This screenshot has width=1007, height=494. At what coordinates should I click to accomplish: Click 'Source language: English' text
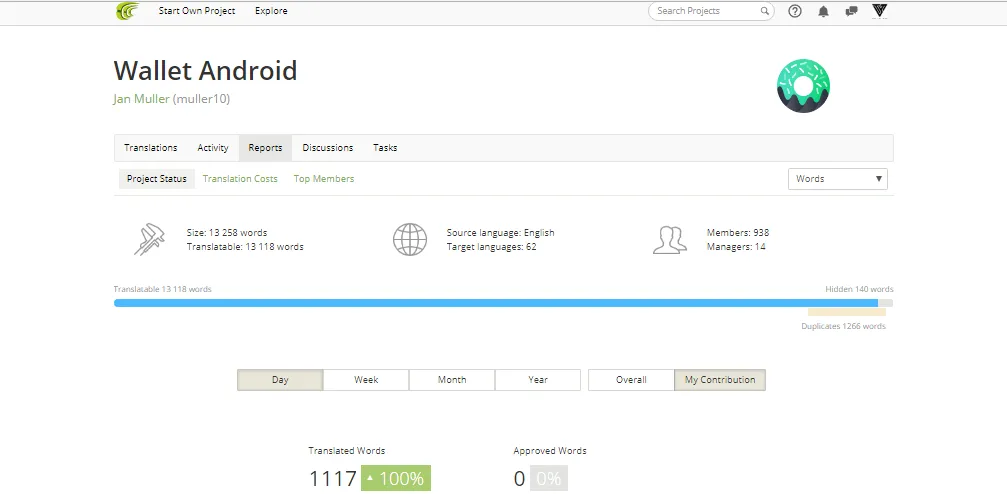pos(500,233)
